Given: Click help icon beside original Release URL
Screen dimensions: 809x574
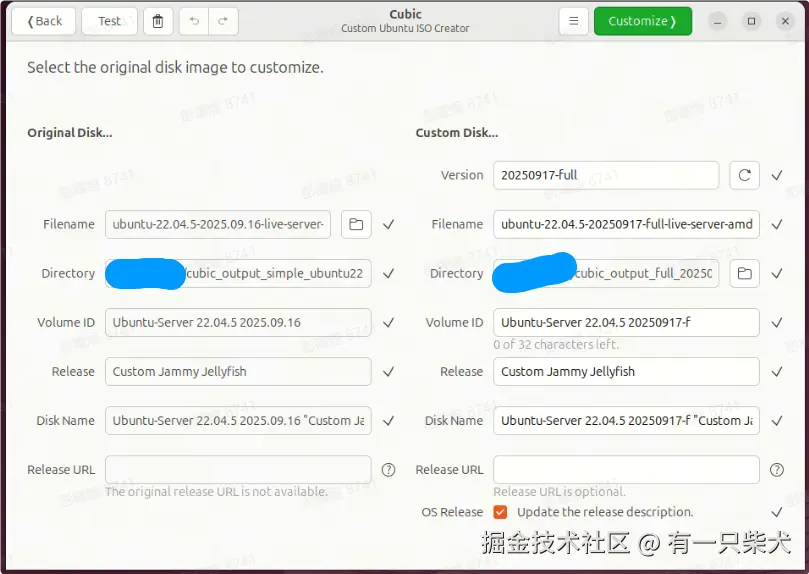Looking at the screenshot, I should click(x=389, y=470).
